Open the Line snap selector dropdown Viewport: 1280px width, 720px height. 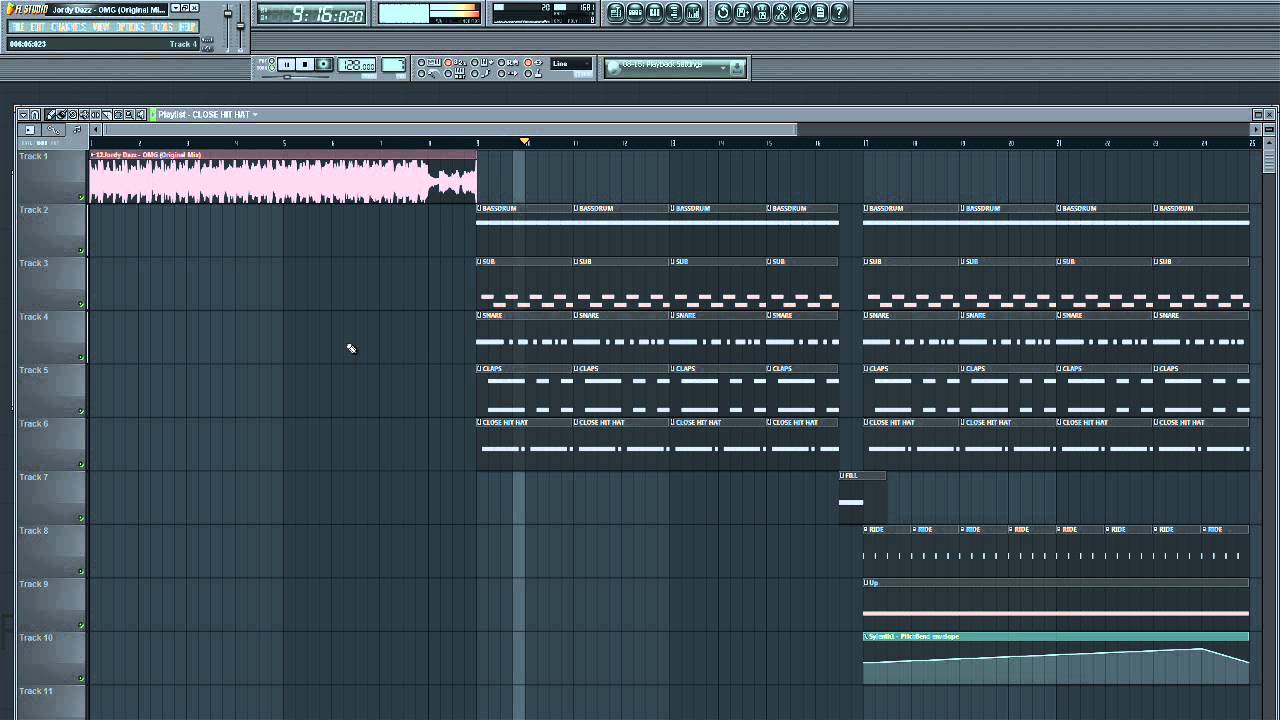[x=571, y=64]
